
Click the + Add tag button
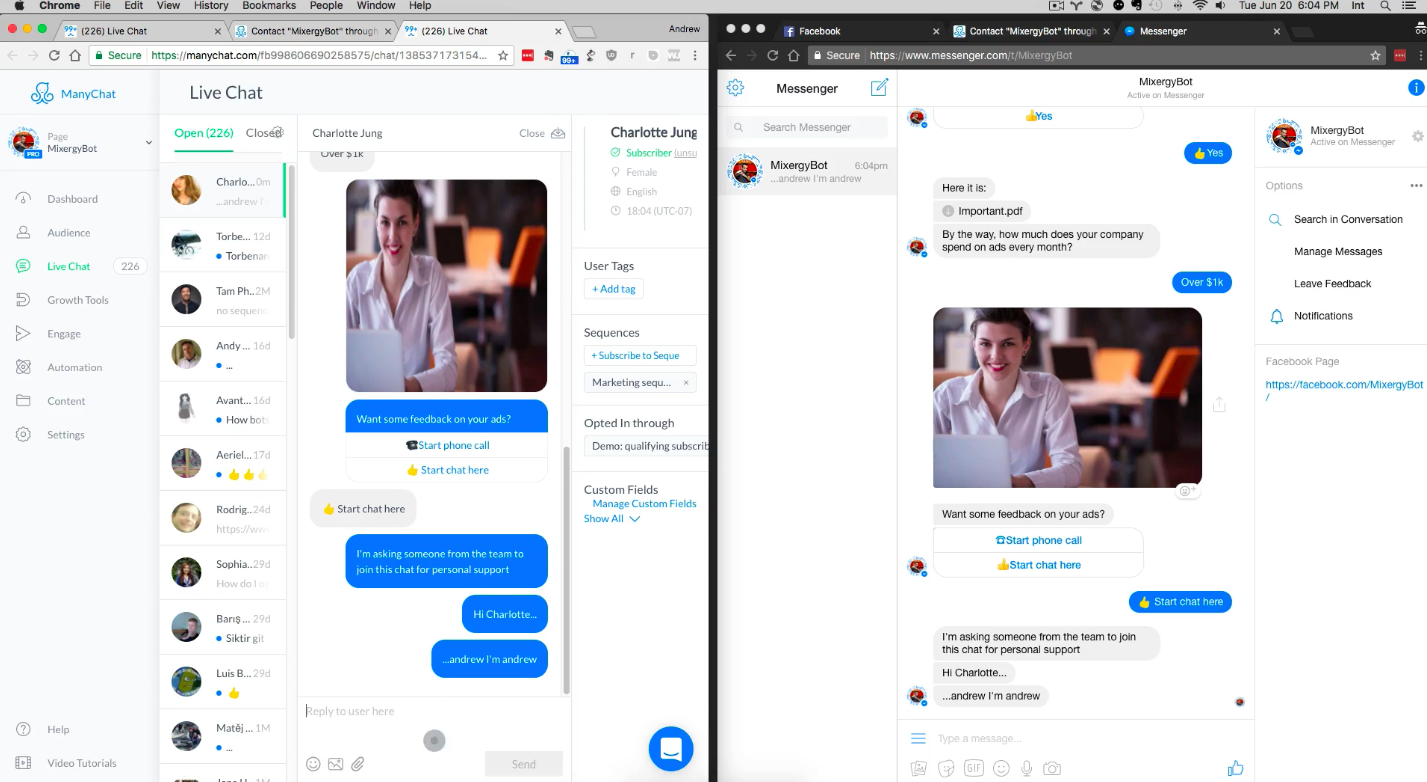[613, 289]
